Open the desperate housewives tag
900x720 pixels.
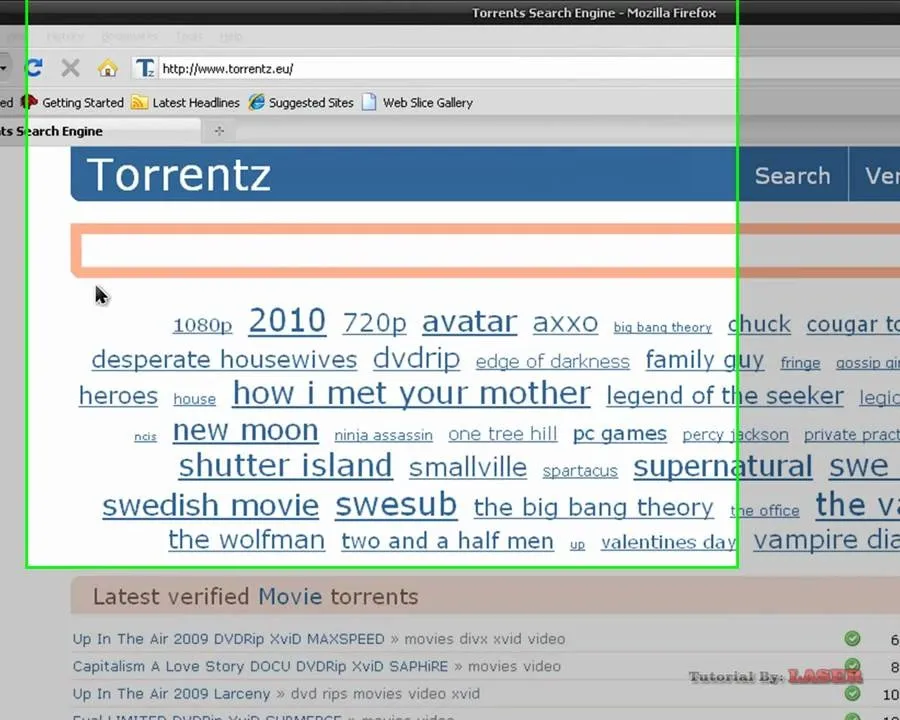[x=224, y=360]
